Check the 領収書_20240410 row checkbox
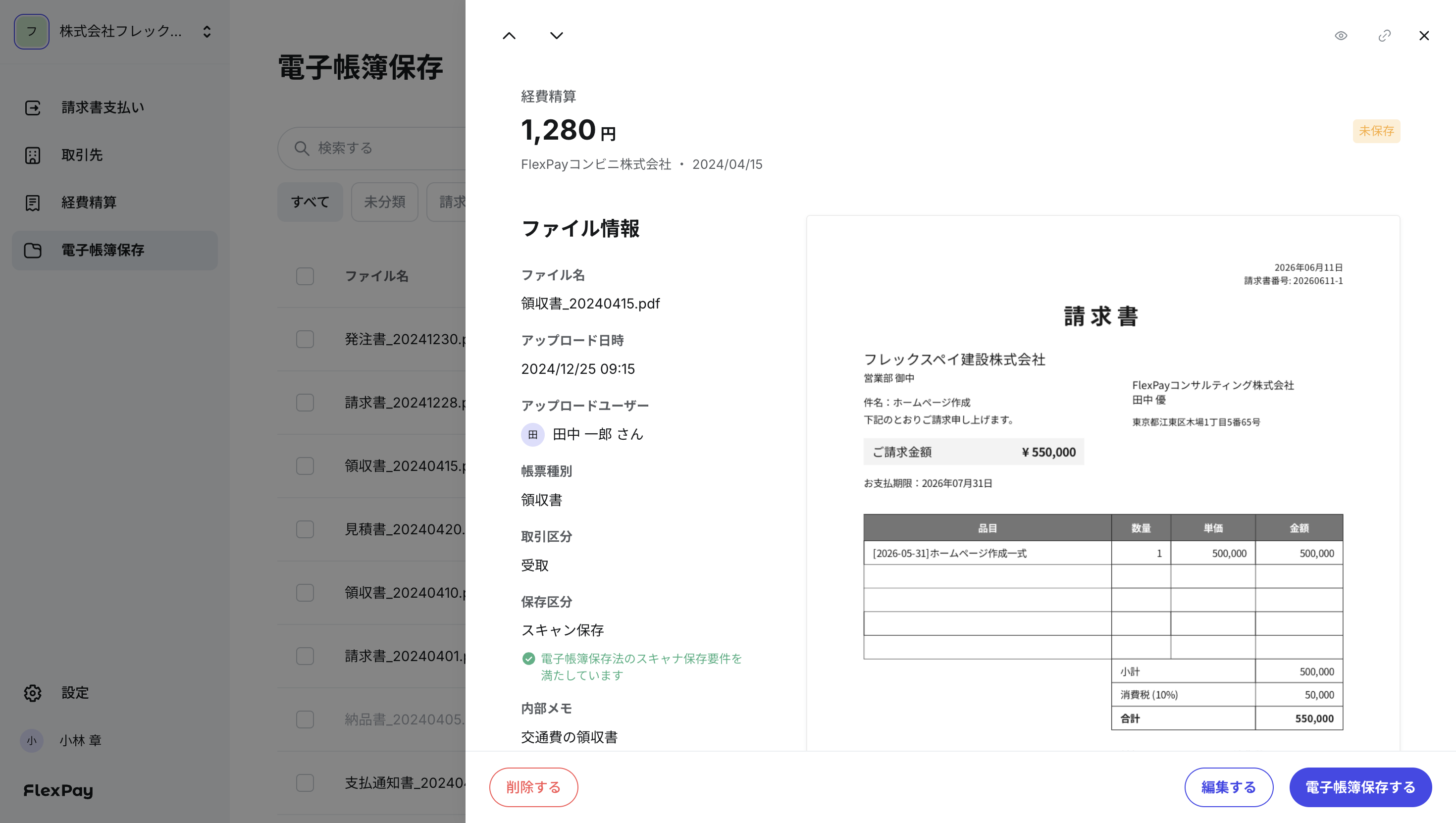Image resolution: width=1456 pixels, height=823 pixels. click(x=305, y=592)
